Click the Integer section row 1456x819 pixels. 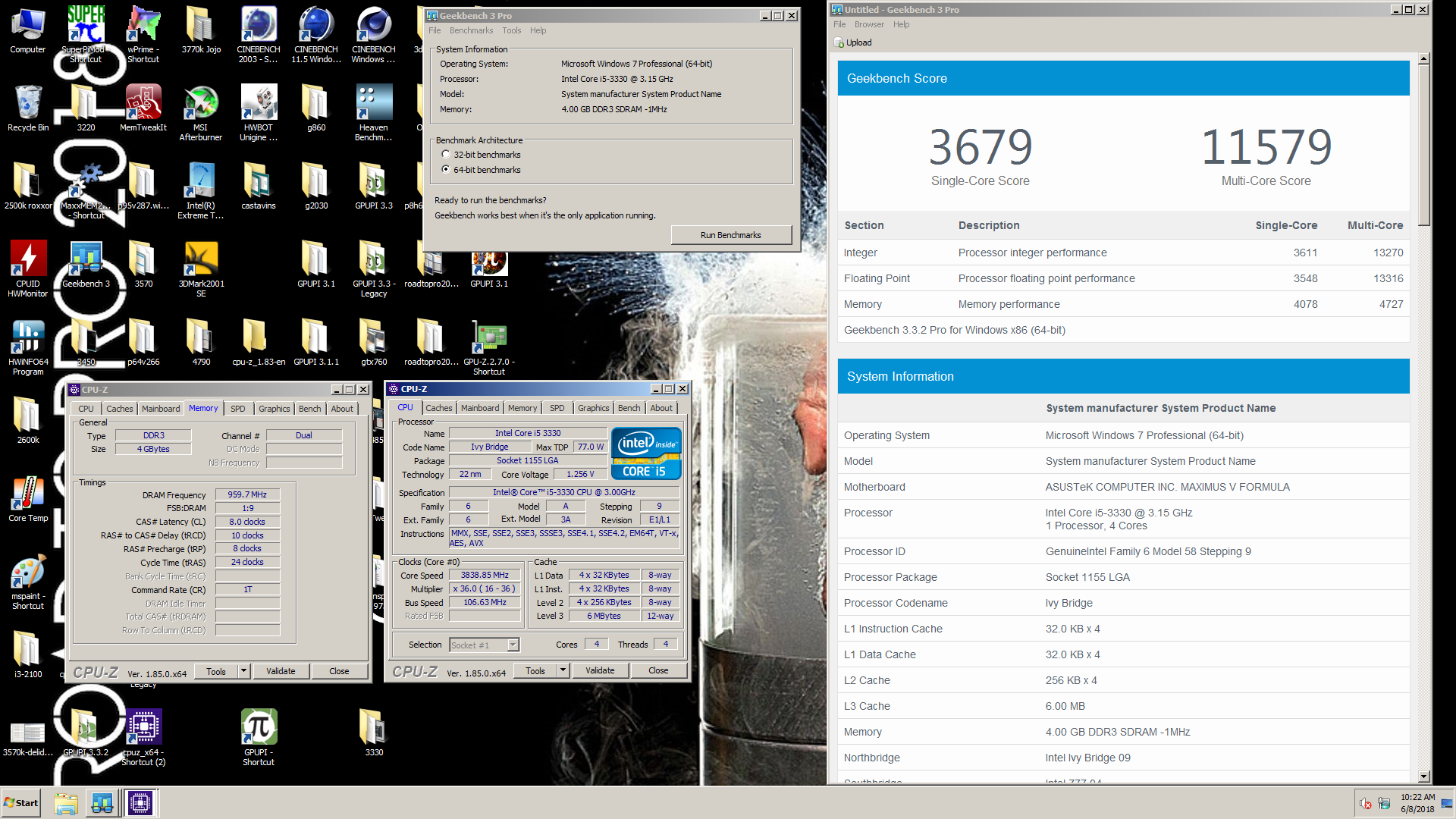coord(1123,253)
